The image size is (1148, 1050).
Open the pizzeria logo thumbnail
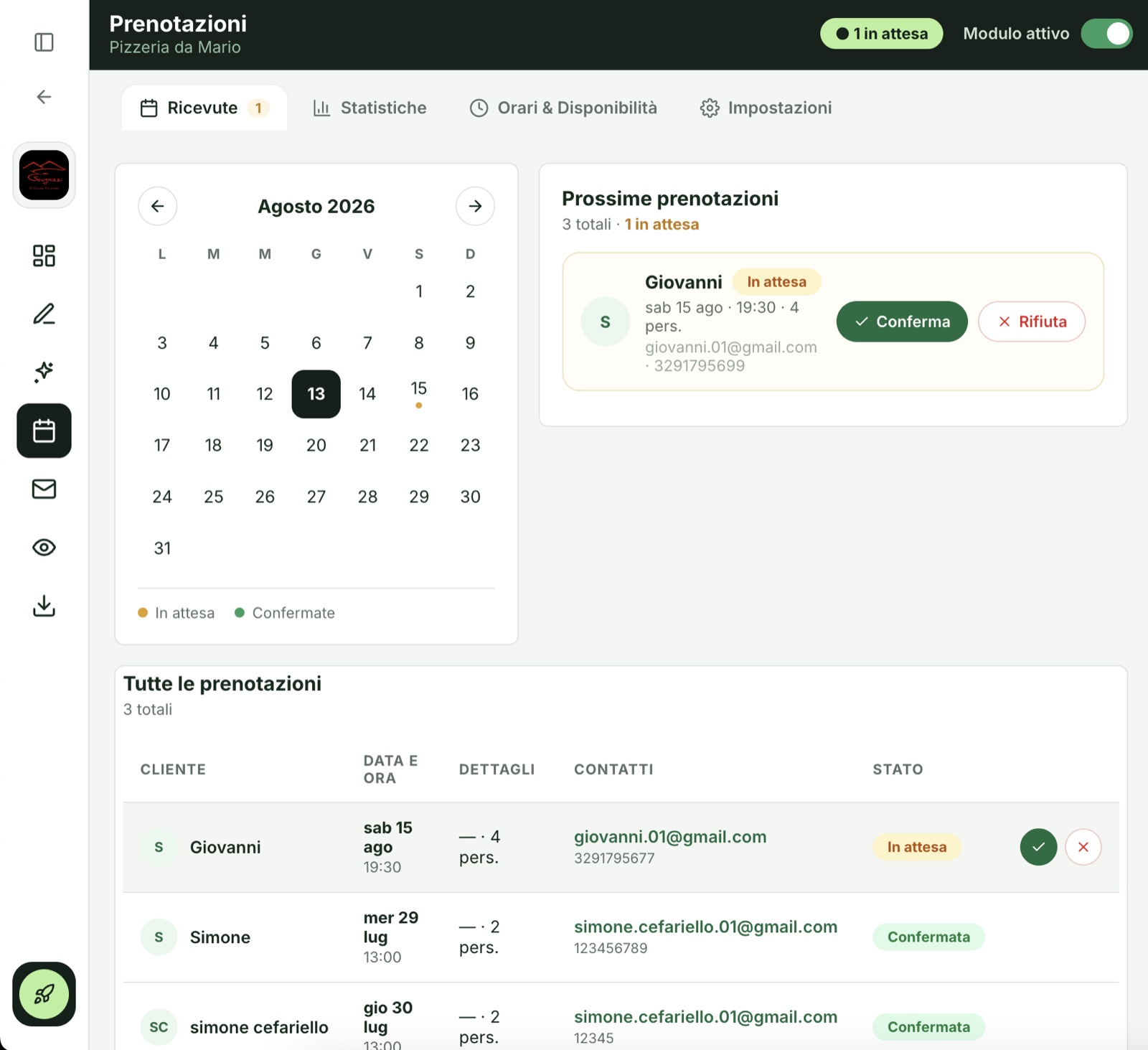(44, 175)
